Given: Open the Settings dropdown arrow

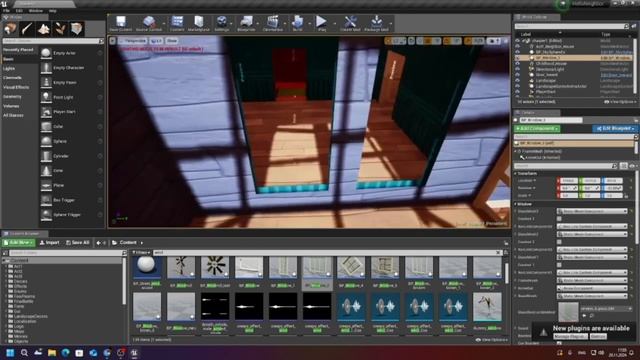Looking at the screenshot, I should click(231, 23).
